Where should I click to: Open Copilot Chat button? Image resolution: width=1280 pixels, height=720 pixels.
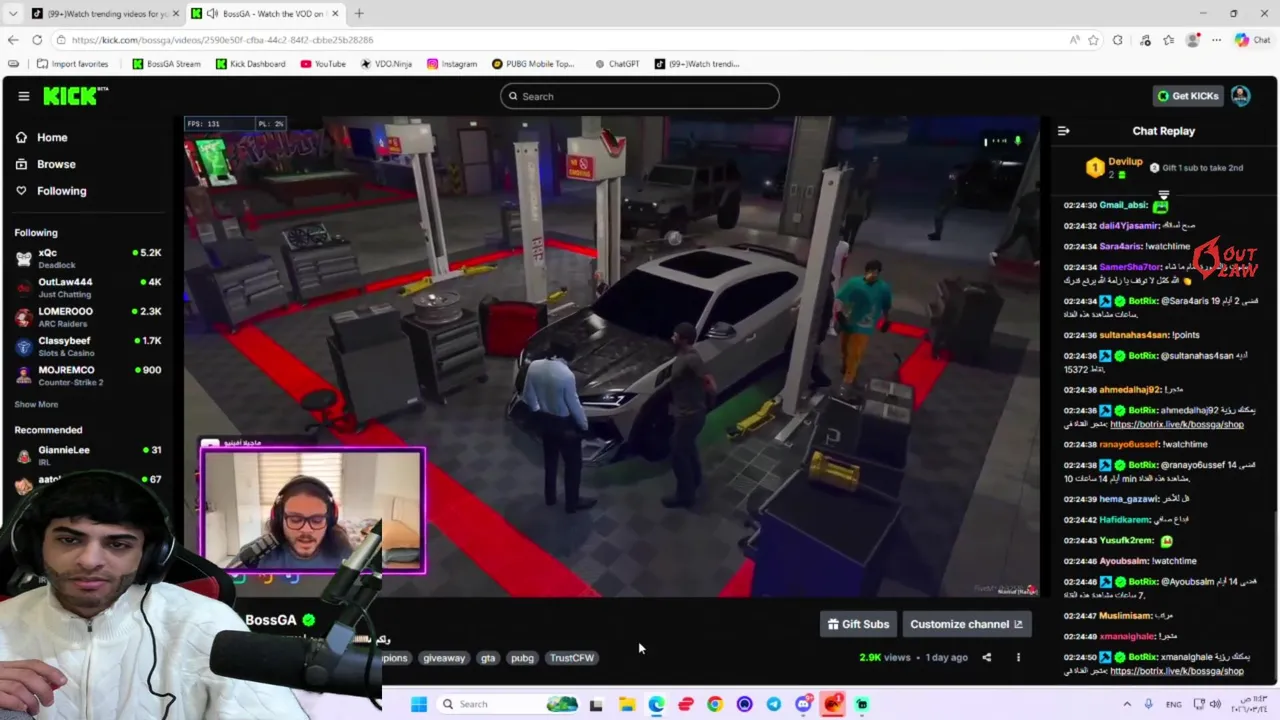point(1252,40)
